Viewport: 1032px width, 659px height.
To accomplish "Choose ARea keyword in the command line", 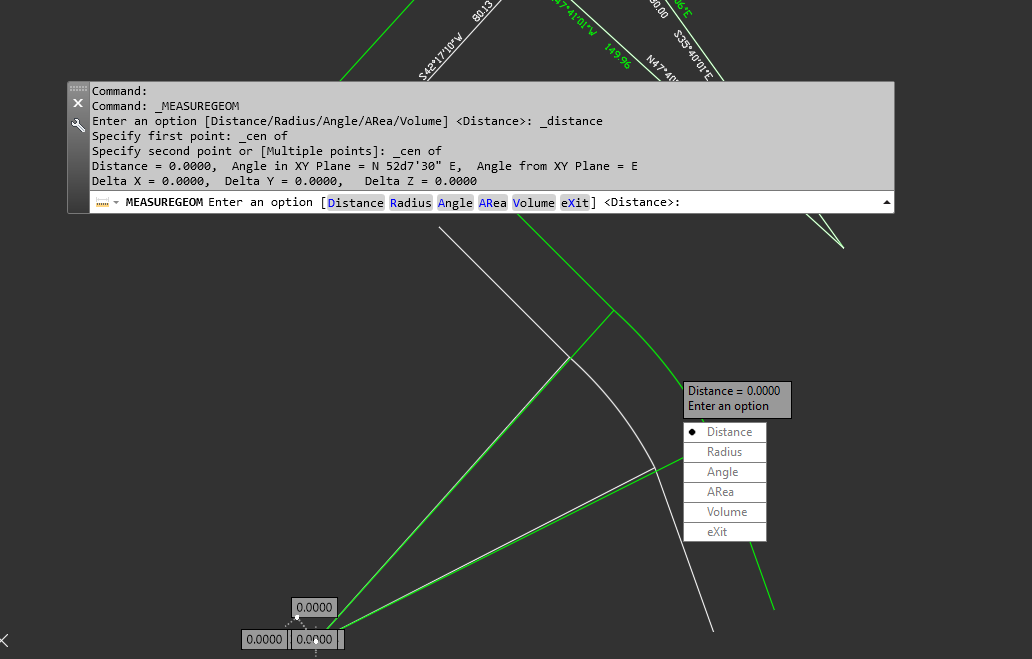I will click(x=492, y=202).
